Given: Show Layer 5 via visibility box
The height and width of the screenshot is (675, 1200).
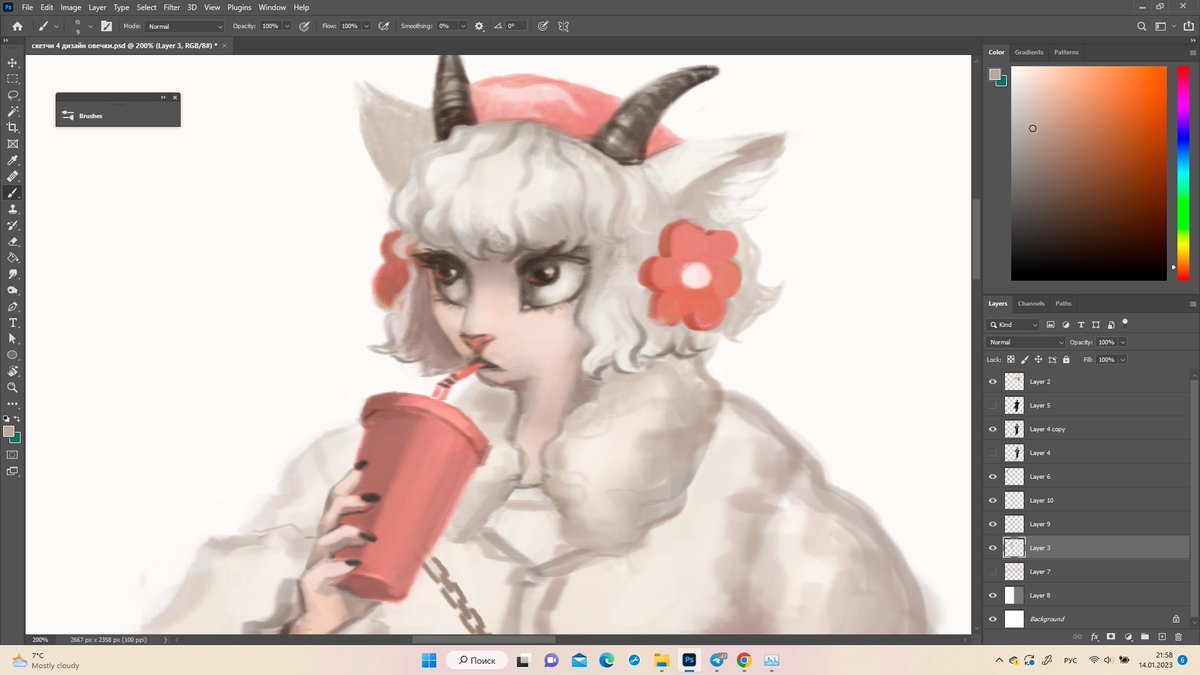Looking at the screenshot, I should tap(993, 405).
